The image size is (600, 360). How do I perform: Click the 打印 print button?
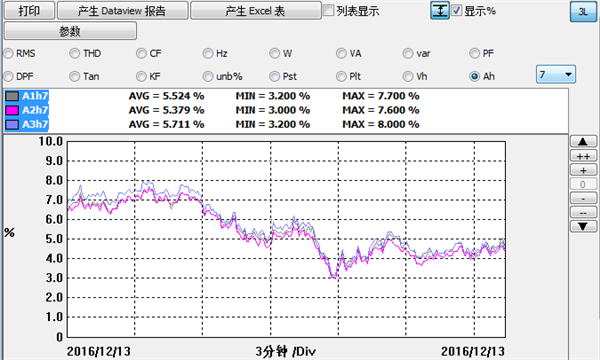[29, 11]
